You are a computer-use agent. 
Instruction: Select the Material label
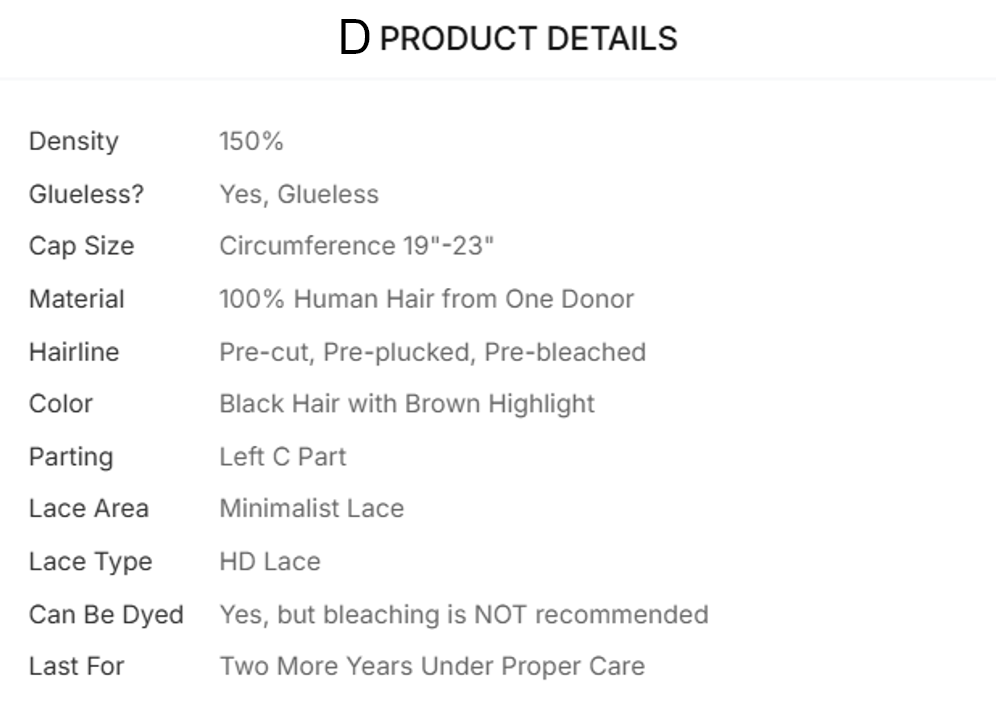pos(77,299)
